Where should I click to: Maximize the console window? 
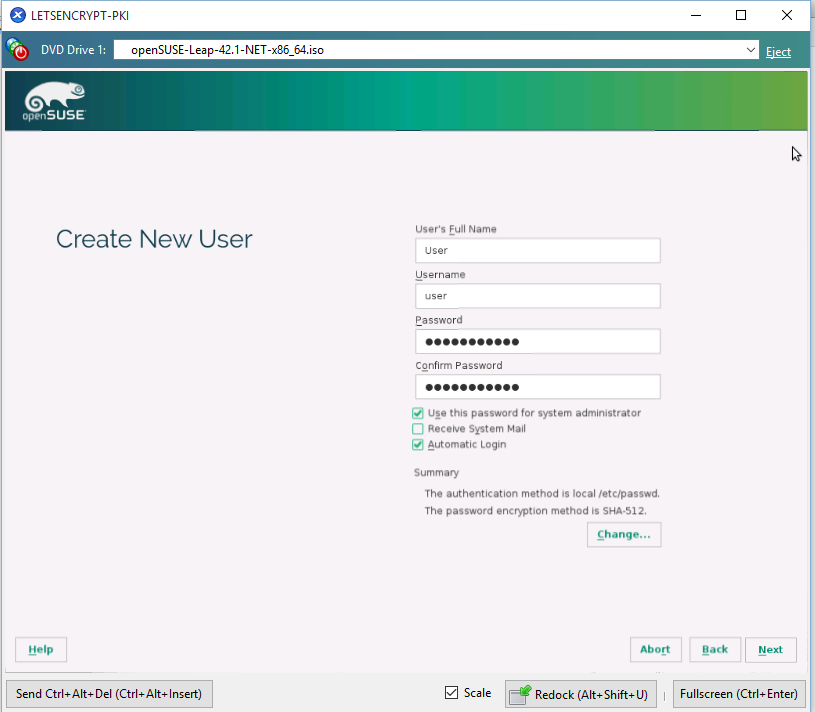(x=741, y=15)
